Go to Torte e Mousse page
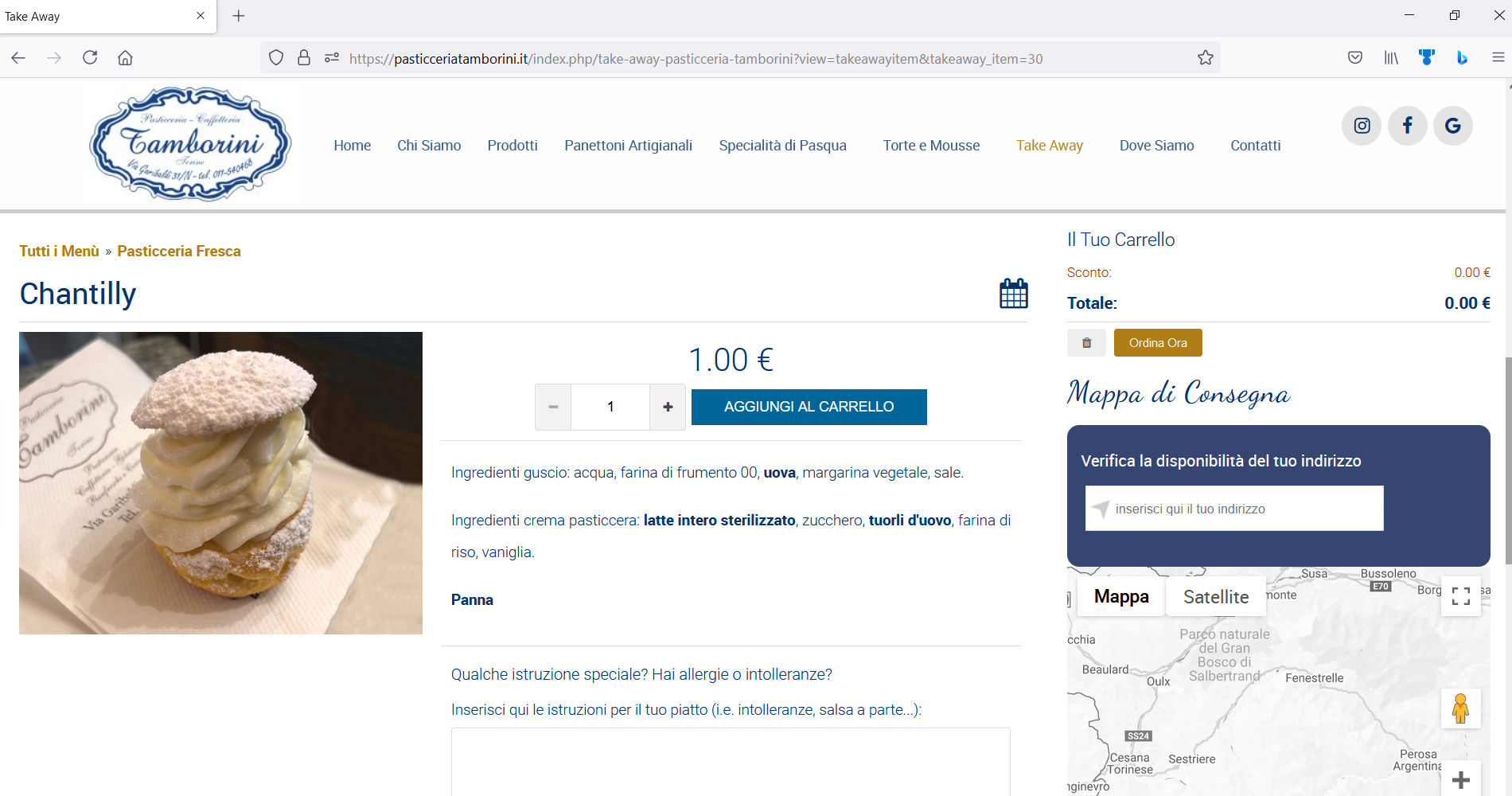Viewport: 1512px width, 796px height. click(x=930, y=146)
